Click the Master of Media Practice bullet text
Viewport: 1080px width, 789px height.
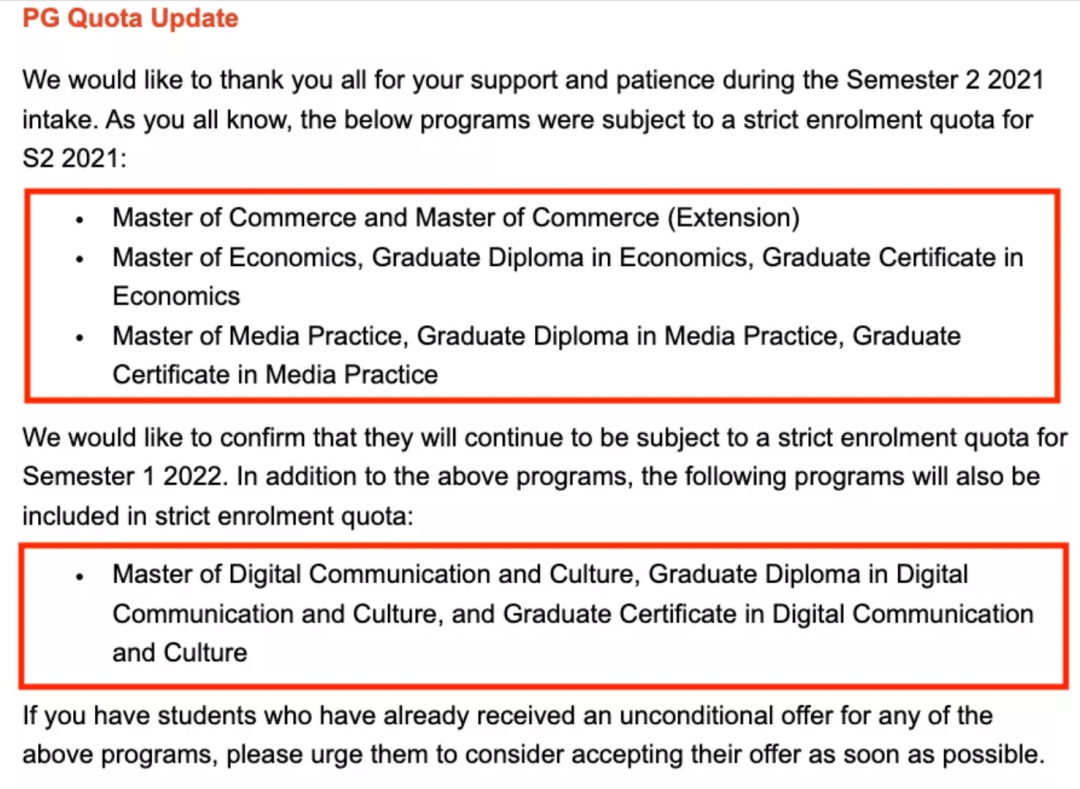point(537,355)
